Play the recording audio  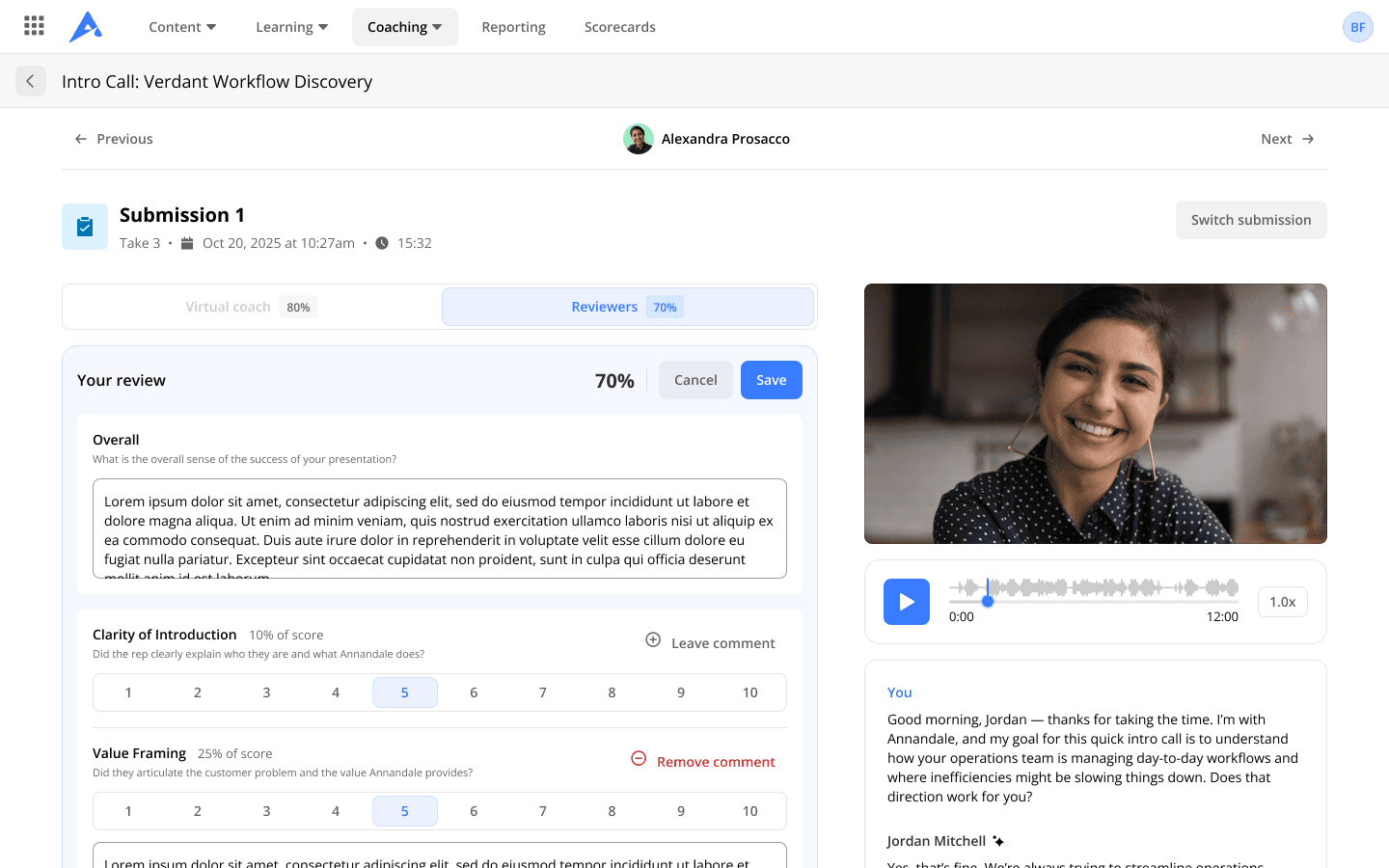click(x=907, y=602)
